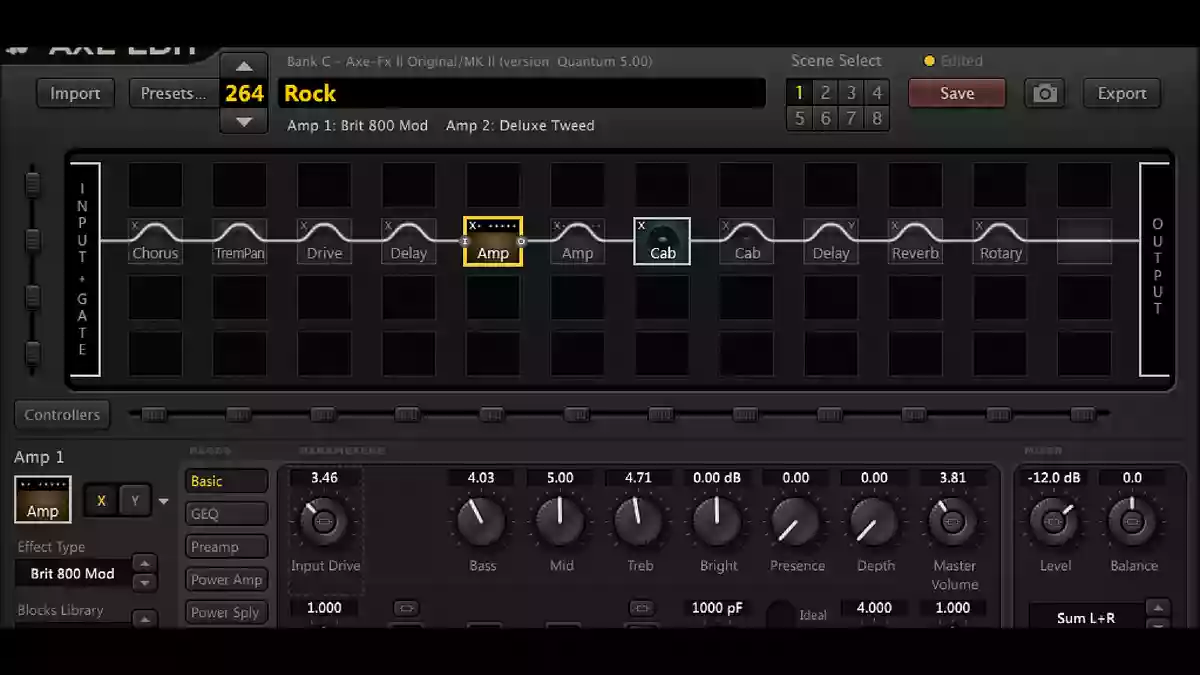Switch to scene 1
1200x675 pixels.
[799, 93]
